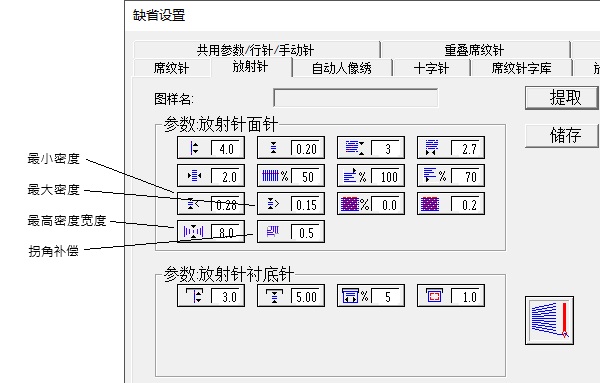The height and width of the screenshot is (383, 600).
Task: Open the 共用参数/行针/手动针 tab
Action: tap(256, 50)
